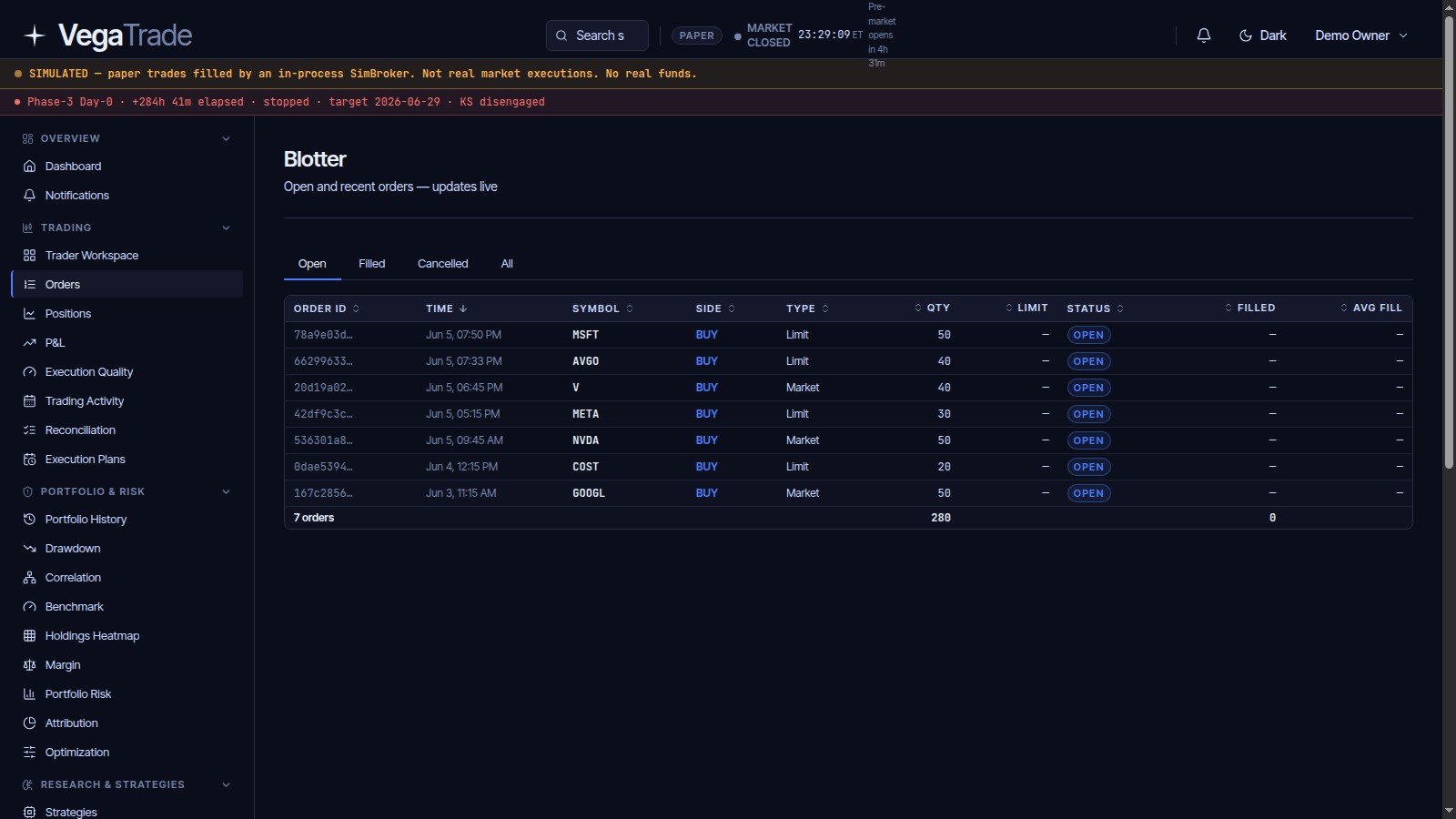Open the Demo Owner account dropdown

1361,35
